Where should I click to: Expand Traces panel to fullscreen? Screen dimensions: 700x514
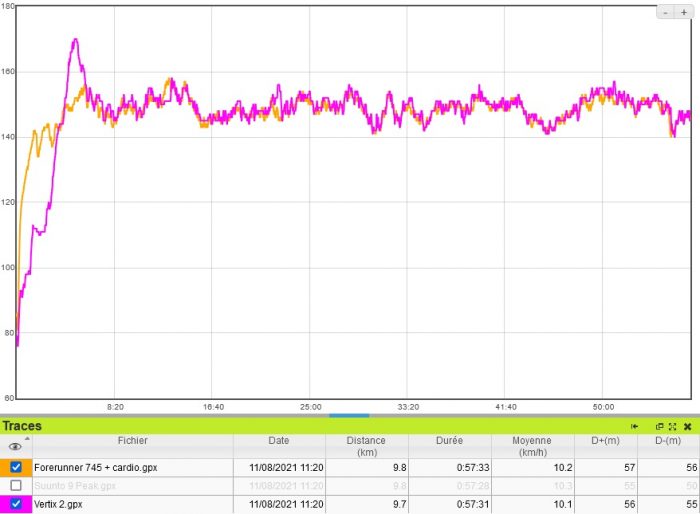click(x=672, y=426)
